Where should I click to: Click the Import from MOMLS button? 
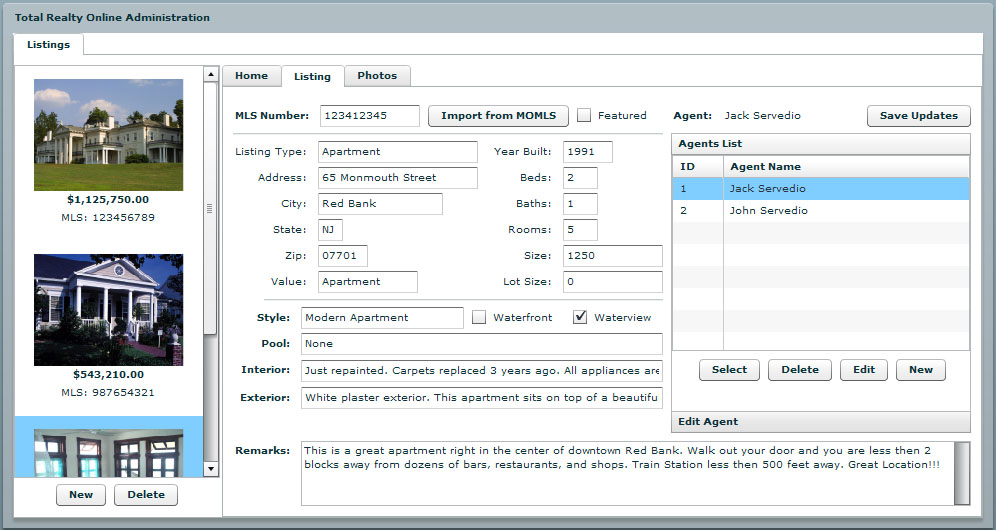point(499,116)
